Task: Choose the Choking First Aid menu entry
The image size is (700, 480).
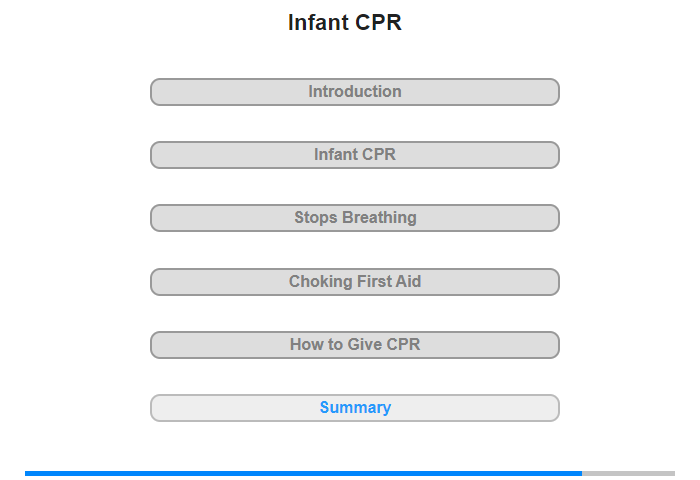Action: (355, 282)
